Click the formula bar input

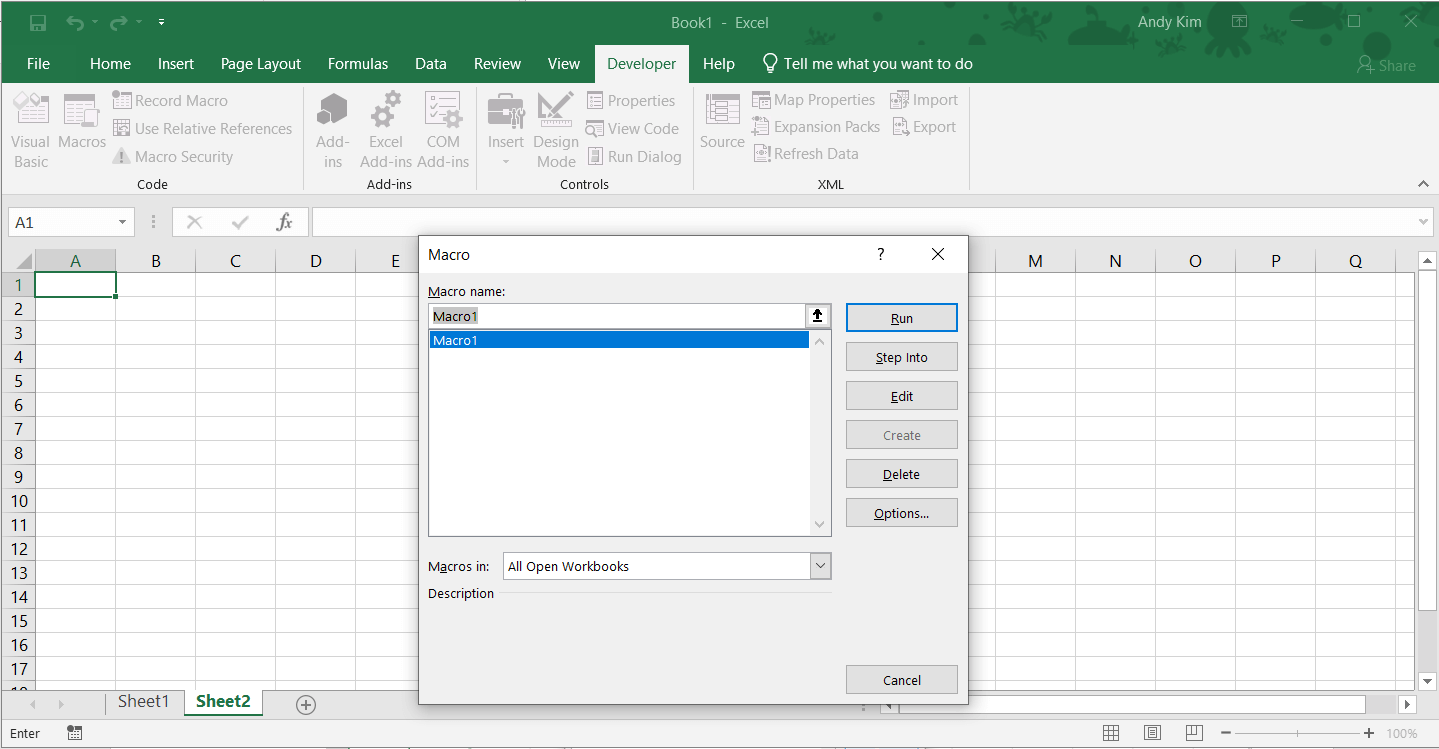tap(864, 222)
